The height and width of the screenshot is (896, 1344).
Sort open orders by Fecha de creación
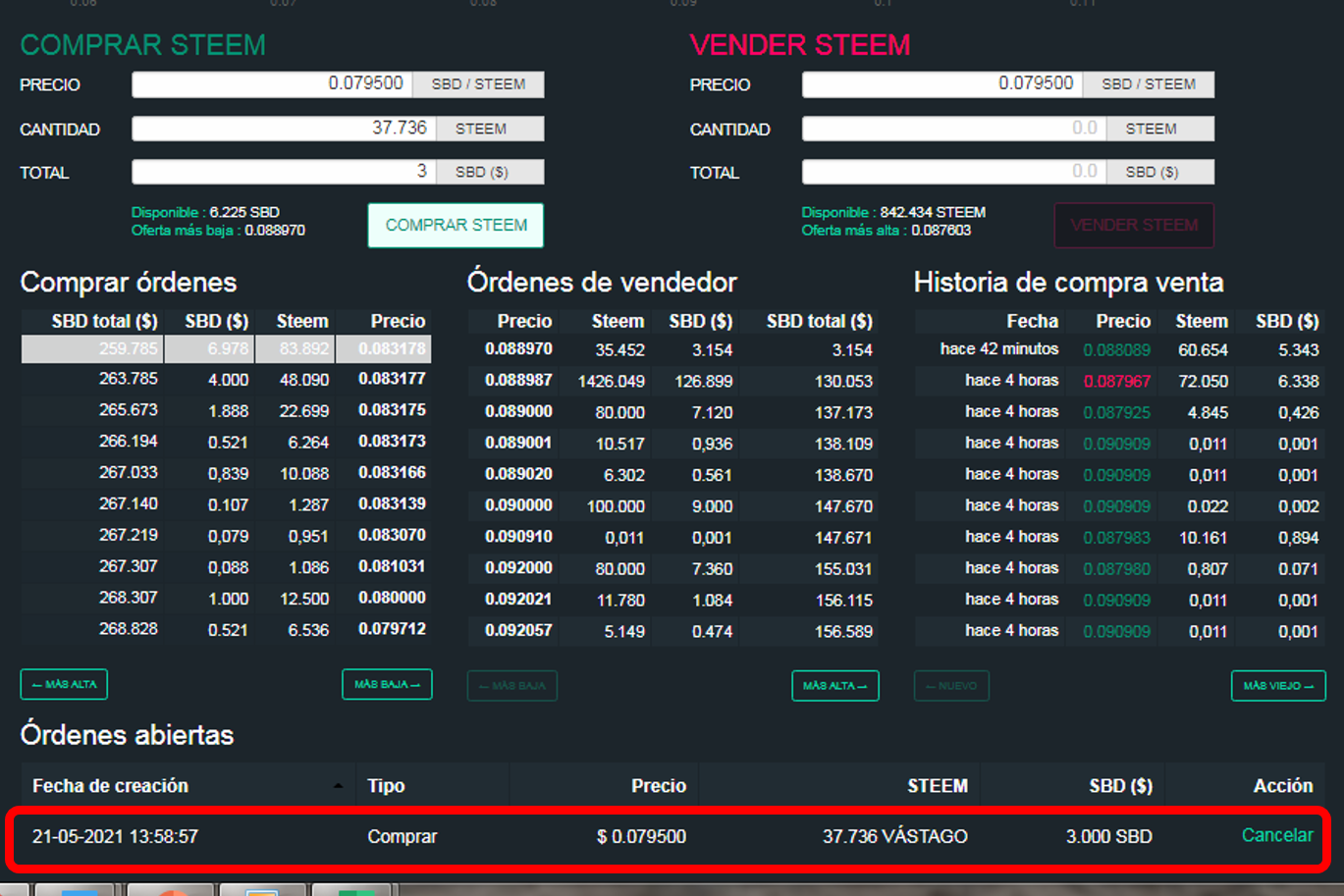(110, 786)
